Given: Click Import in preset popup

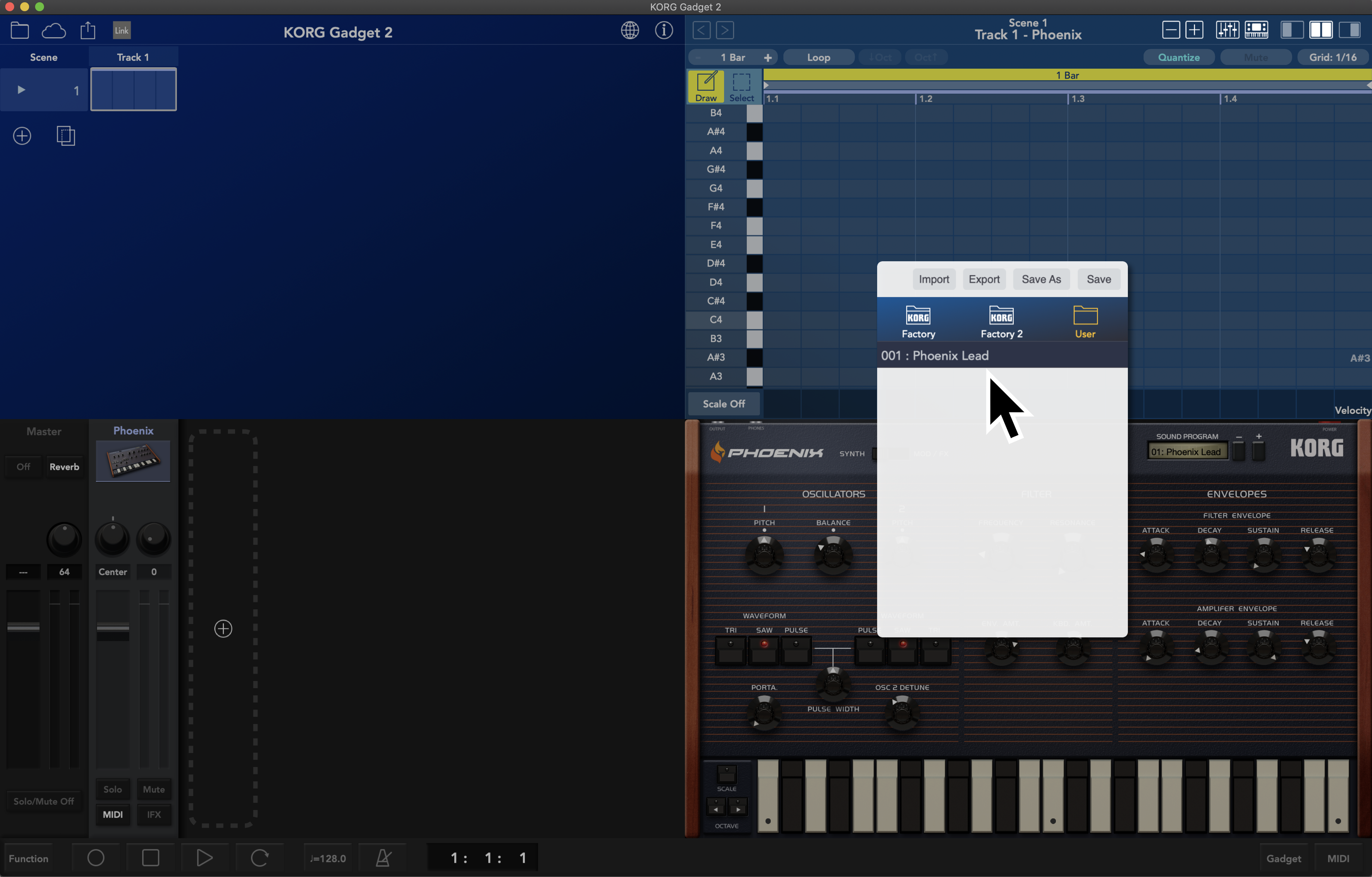Looking at the screenshot, I should click(x=934, y=279).
